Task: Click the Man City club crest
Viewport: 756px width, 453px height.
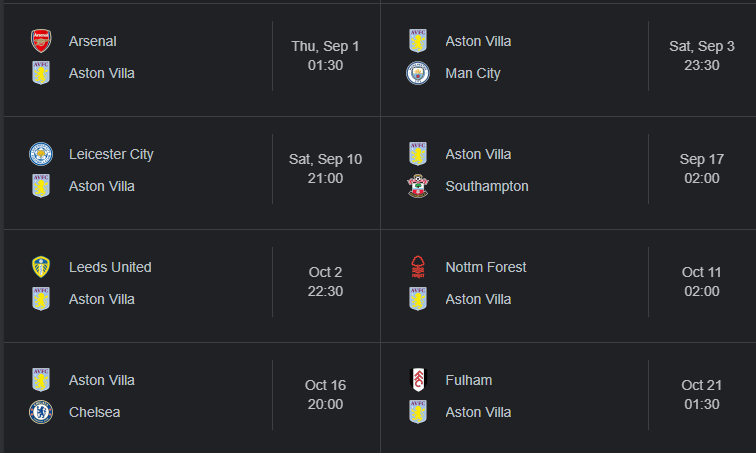Action: click(x=418, y=73)
